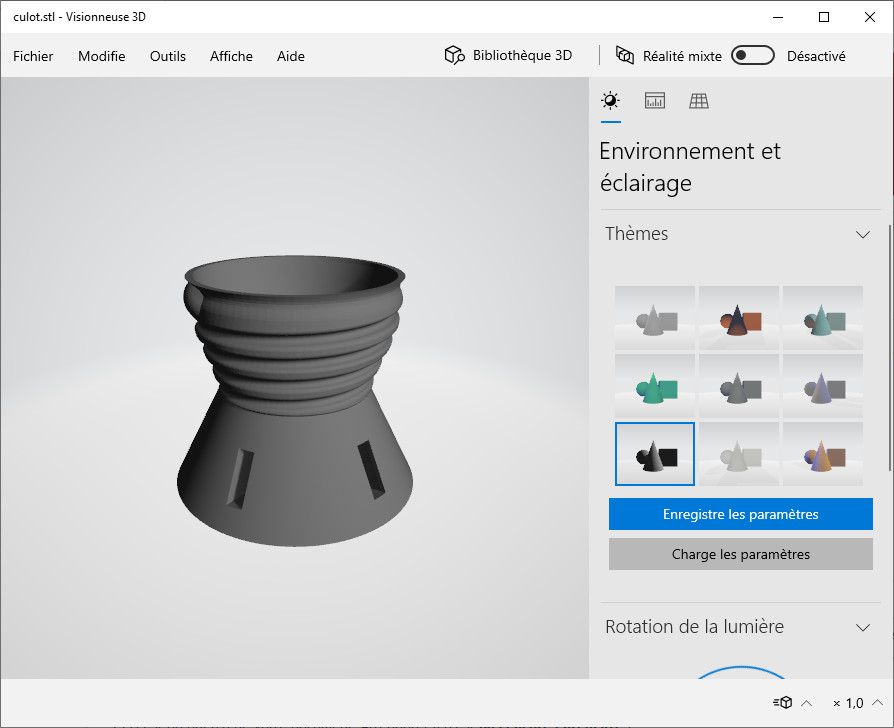
Task: Click the Réalité mixte icon
Action: [x=626, y=56]
